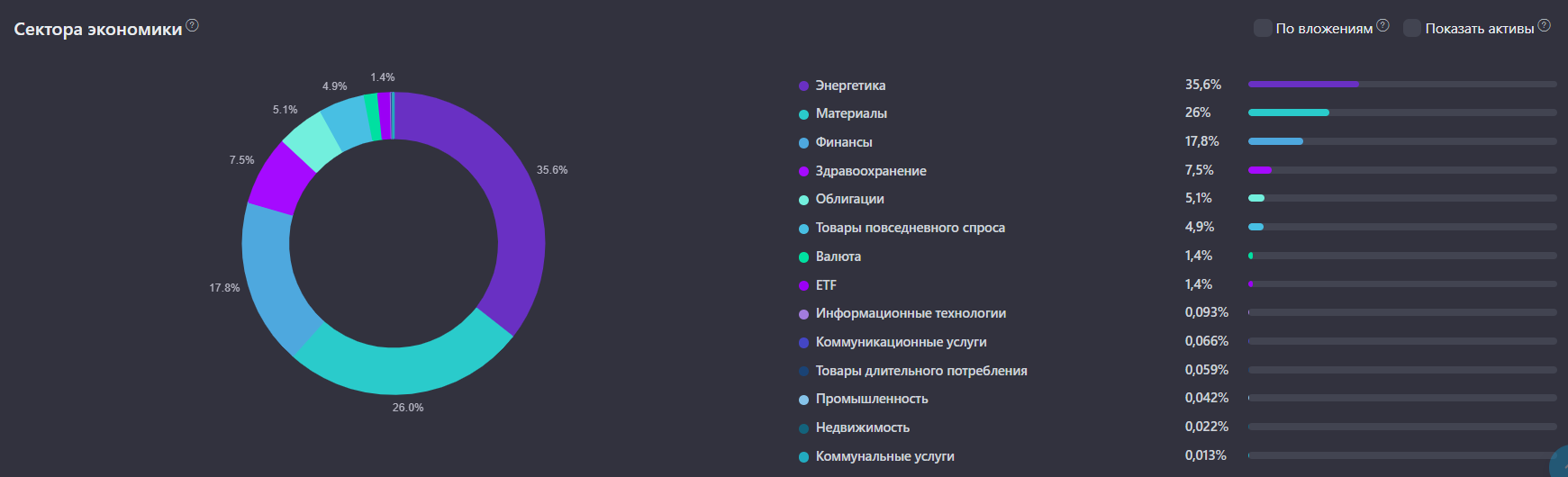The height and width of the screenshot is (477, 1568).
Task: Click the Коммунальные услуги legend entry
Action: (x=884, y=456)
